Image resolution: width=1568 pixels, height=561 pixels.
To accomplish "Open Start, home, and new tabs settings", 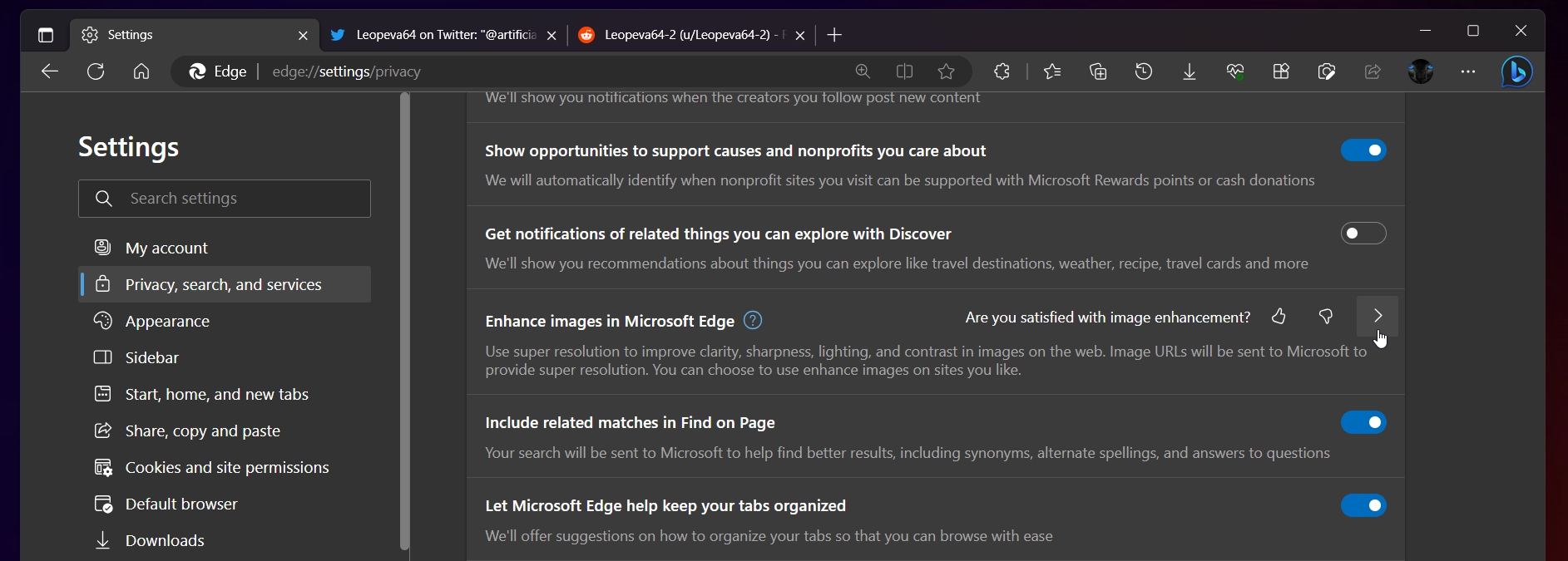I will [225, 394].
